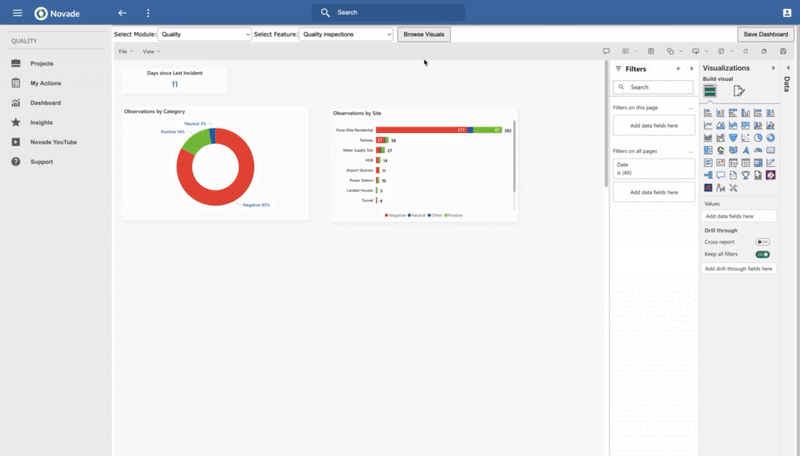Click the back arrow in header
800x456 pixels.
pyautogui.click(x=122, y=13)
